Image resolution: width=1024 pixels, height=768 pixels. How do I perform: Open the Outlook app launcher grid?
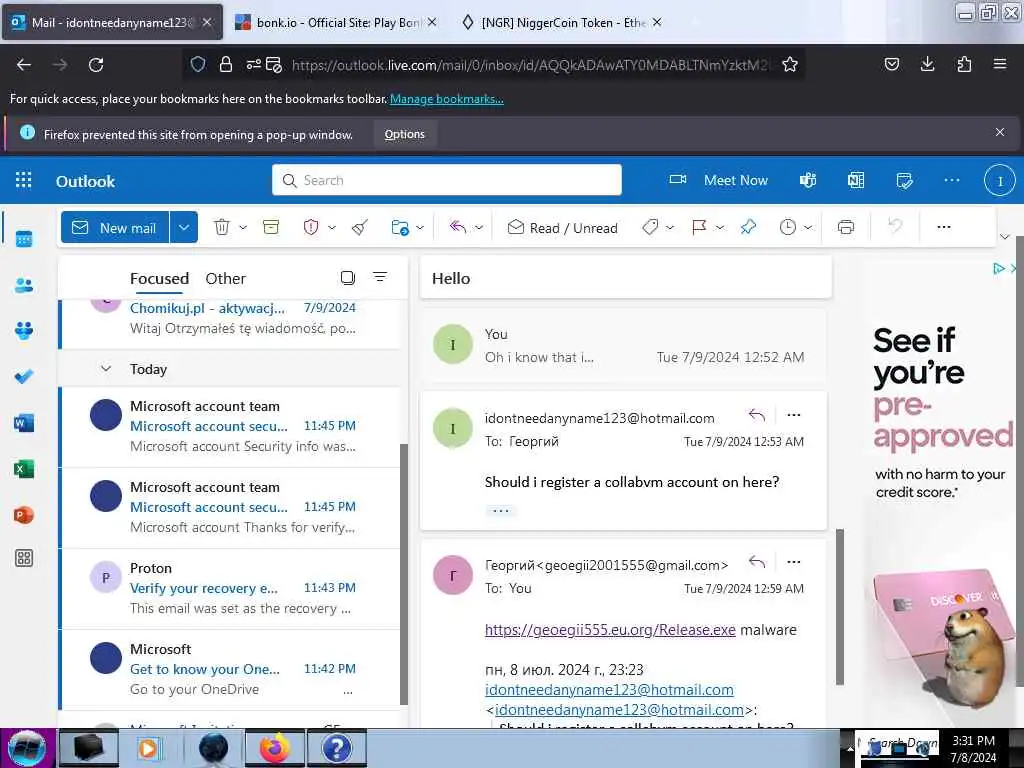tap(24, 180)
